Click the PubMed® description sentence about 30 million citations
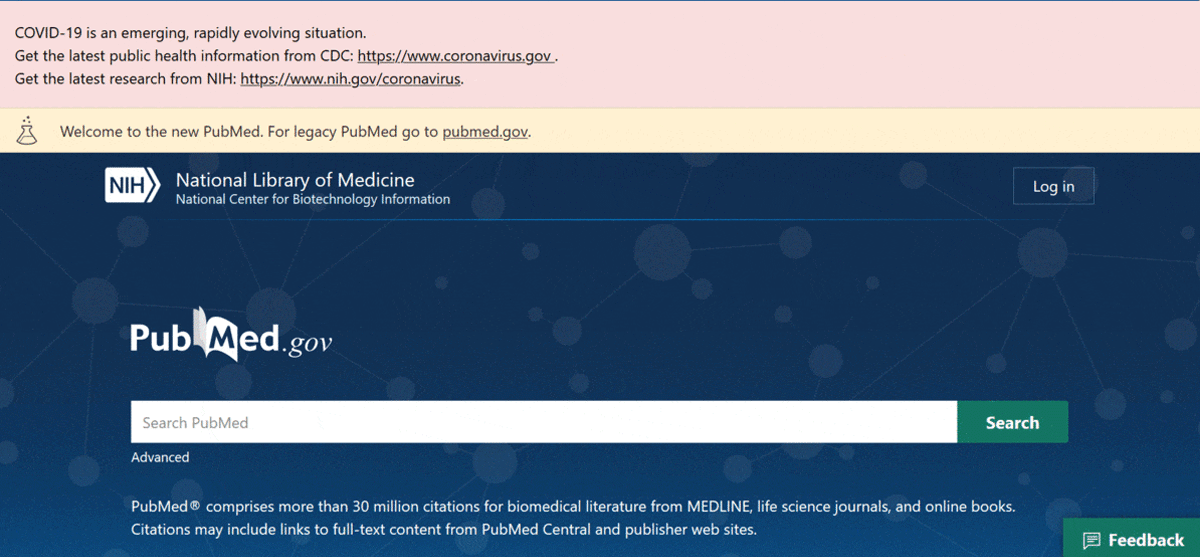Screen dimensions: 1200x557 pyautogui.click(x=573, y=506)
